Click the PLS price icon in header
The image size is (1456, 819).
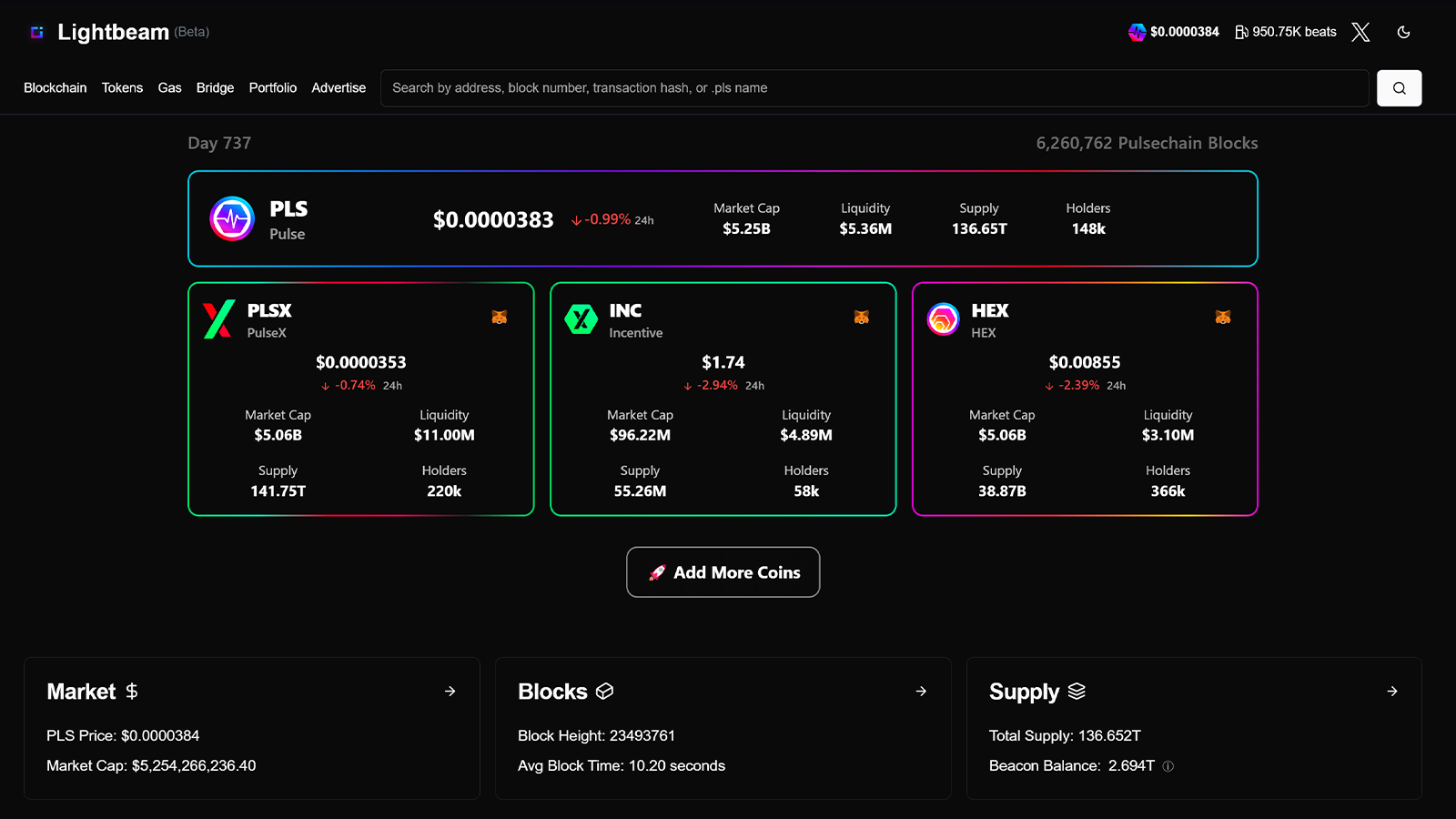[x=1137, y=32]
